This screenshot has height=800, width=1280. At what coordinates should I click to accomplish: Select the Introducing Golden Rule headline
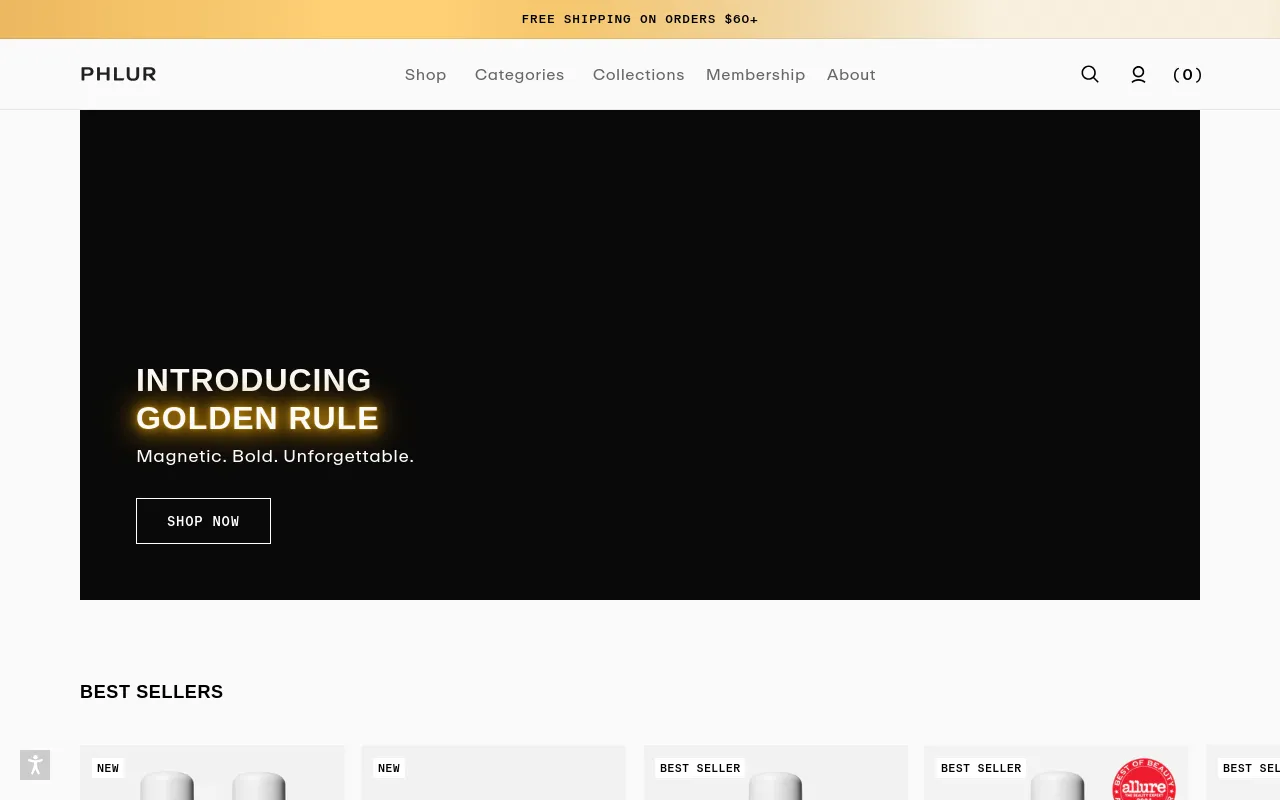point(257,399)
